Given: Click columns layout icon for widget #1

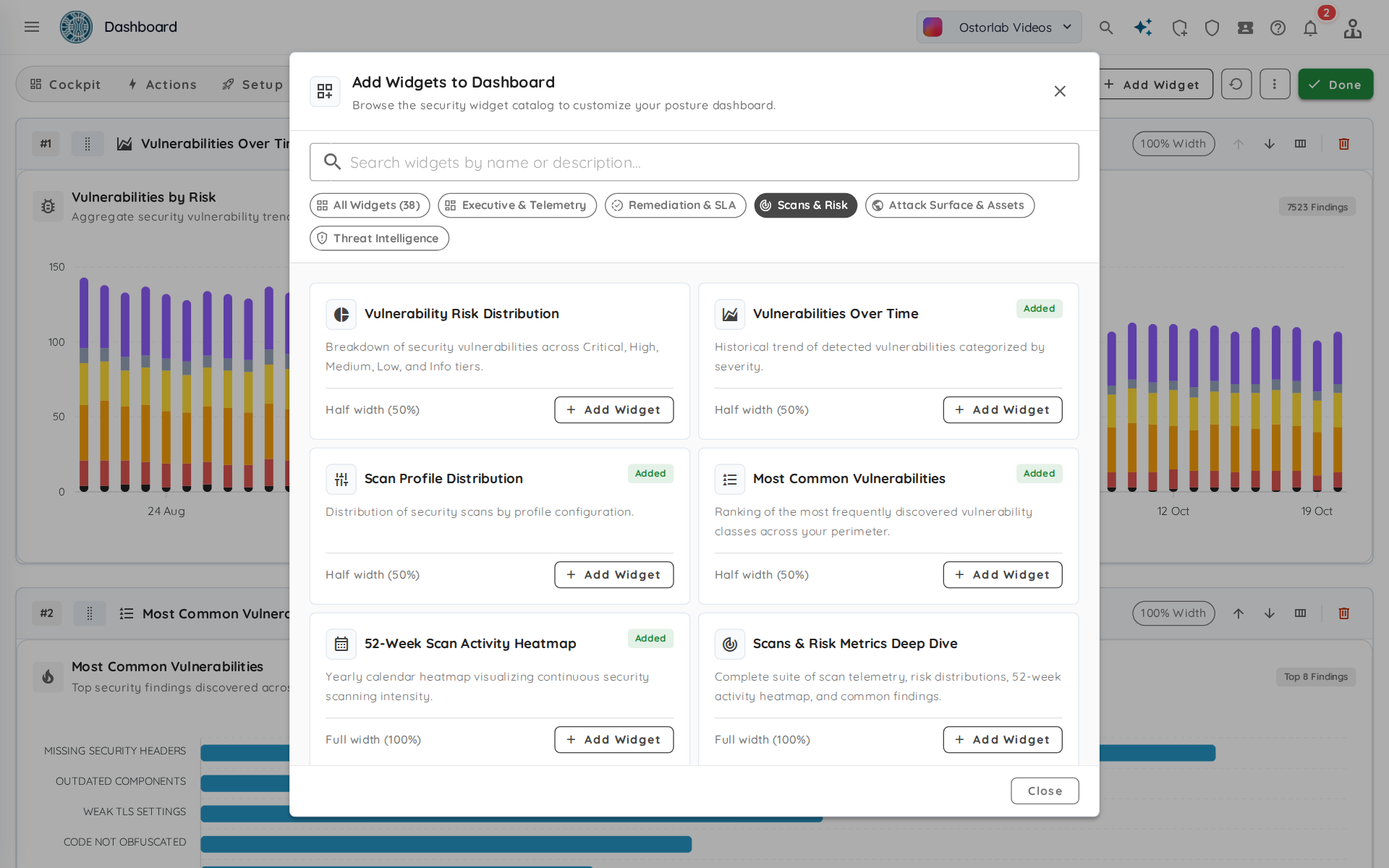Looking at the screenshot, I should pos(1300,144).
